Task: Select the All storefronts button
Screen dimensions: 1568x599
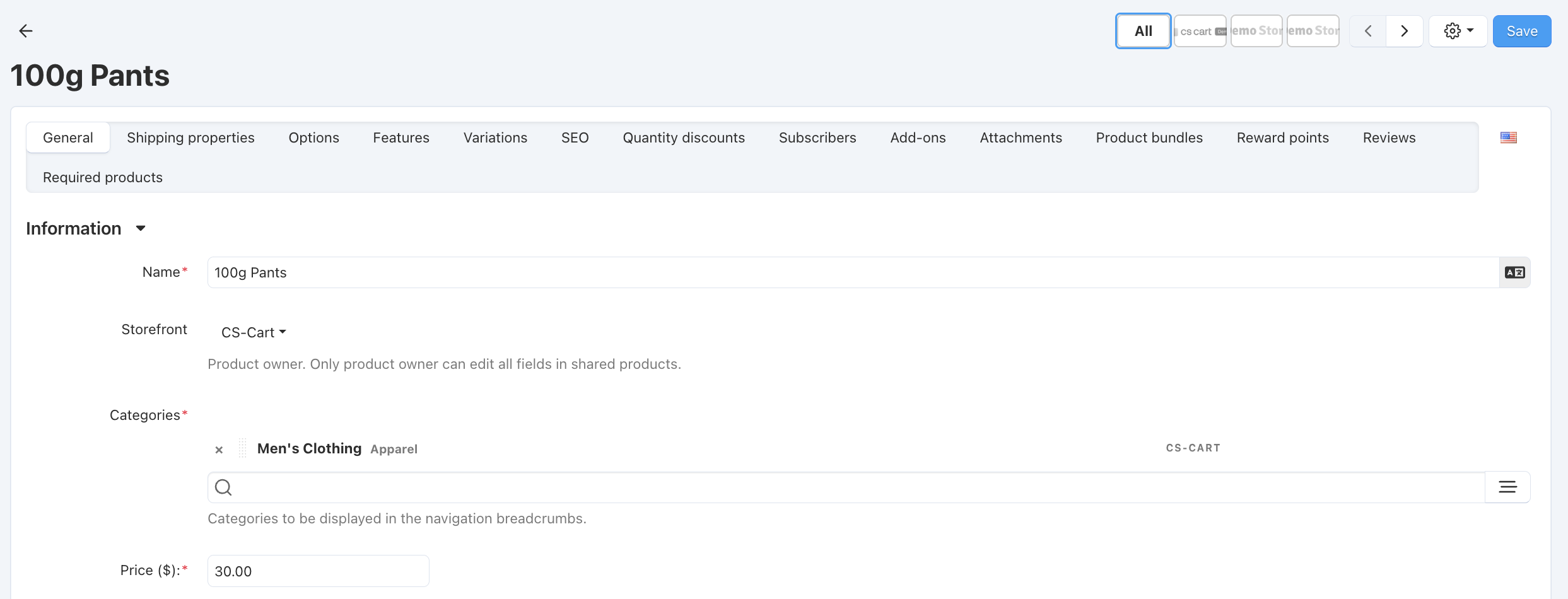Action: point(1144,31)
